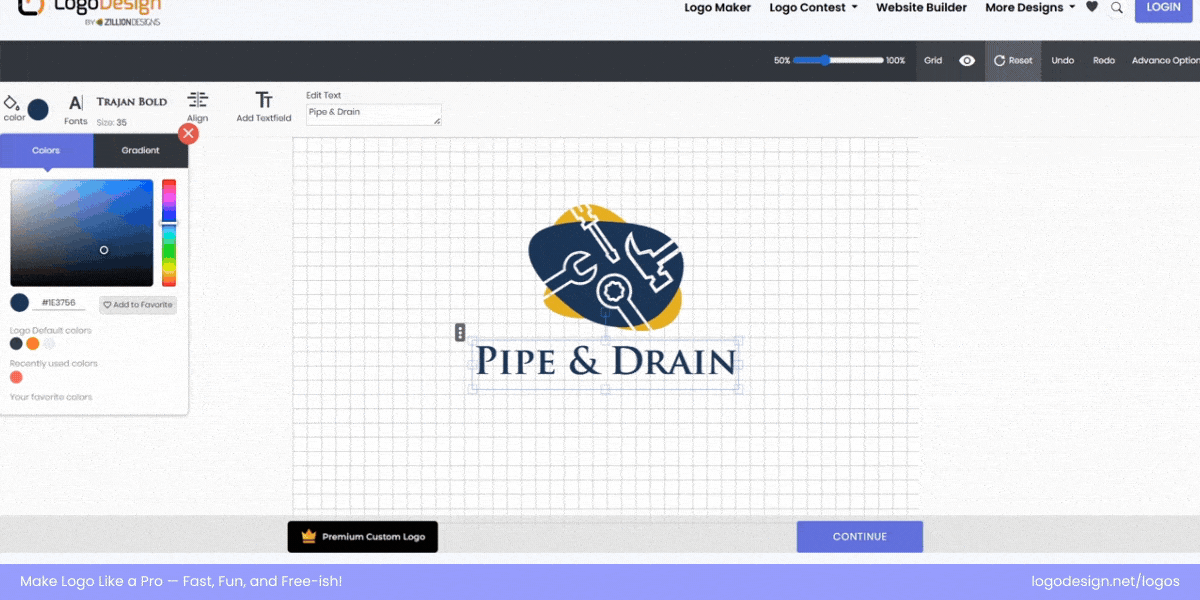Click the rainbow hue slider

point(169,233)
